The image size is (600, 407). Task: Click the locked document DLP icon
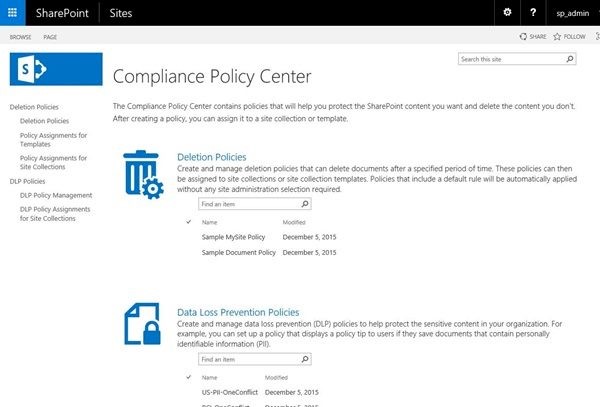tap(142, 324)
